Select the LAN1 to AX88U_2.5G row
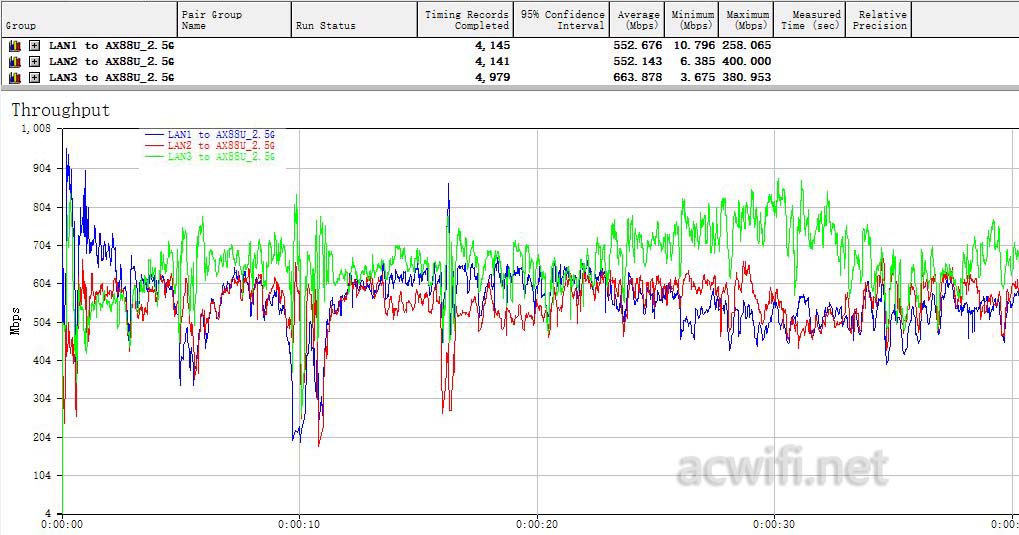This screenshot has width=1019, height=535. coord(111,46)
